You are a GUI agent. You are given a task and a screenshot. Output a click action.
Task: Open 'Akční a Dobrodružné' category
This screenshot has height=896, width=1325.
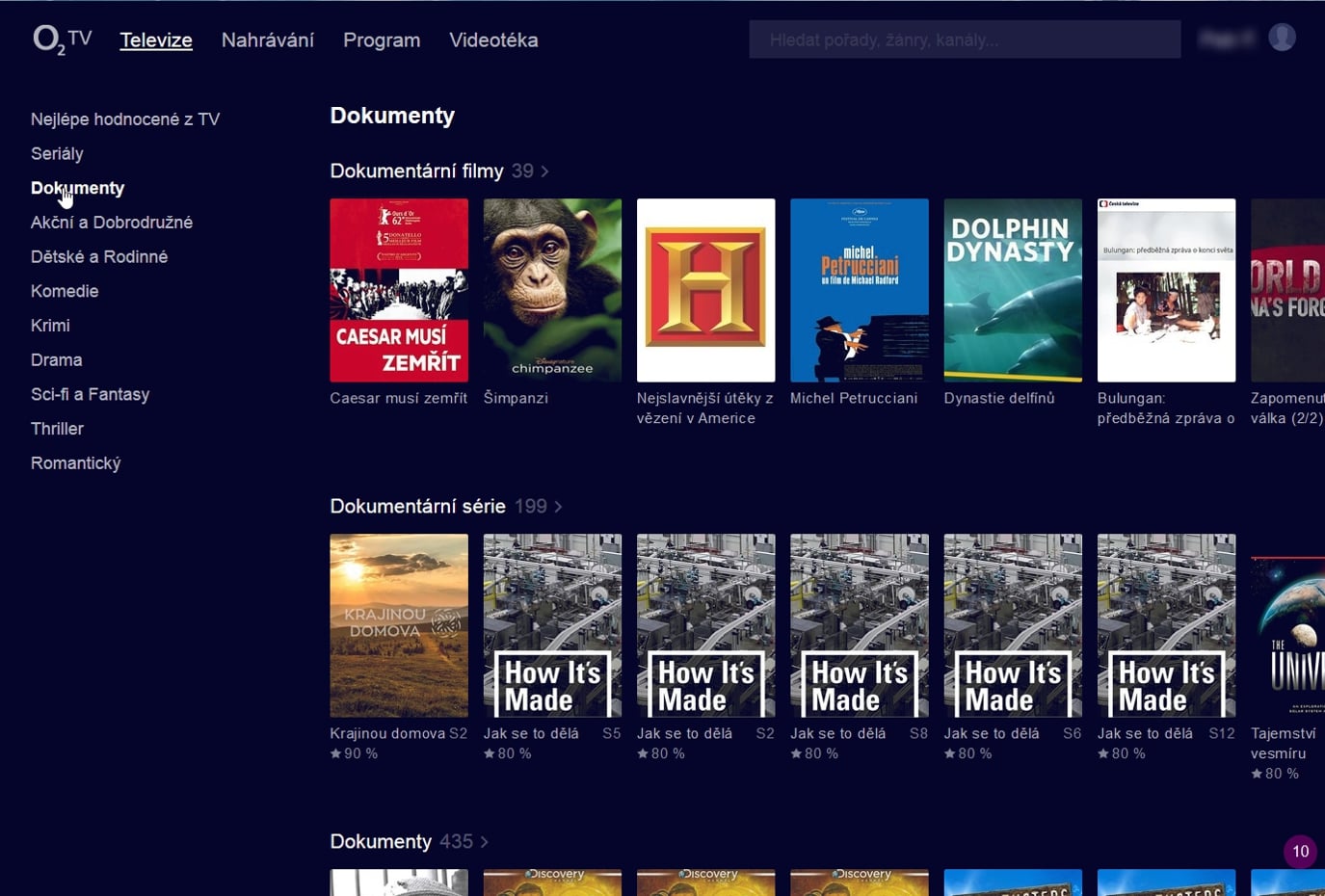click(x=112, y=223)
